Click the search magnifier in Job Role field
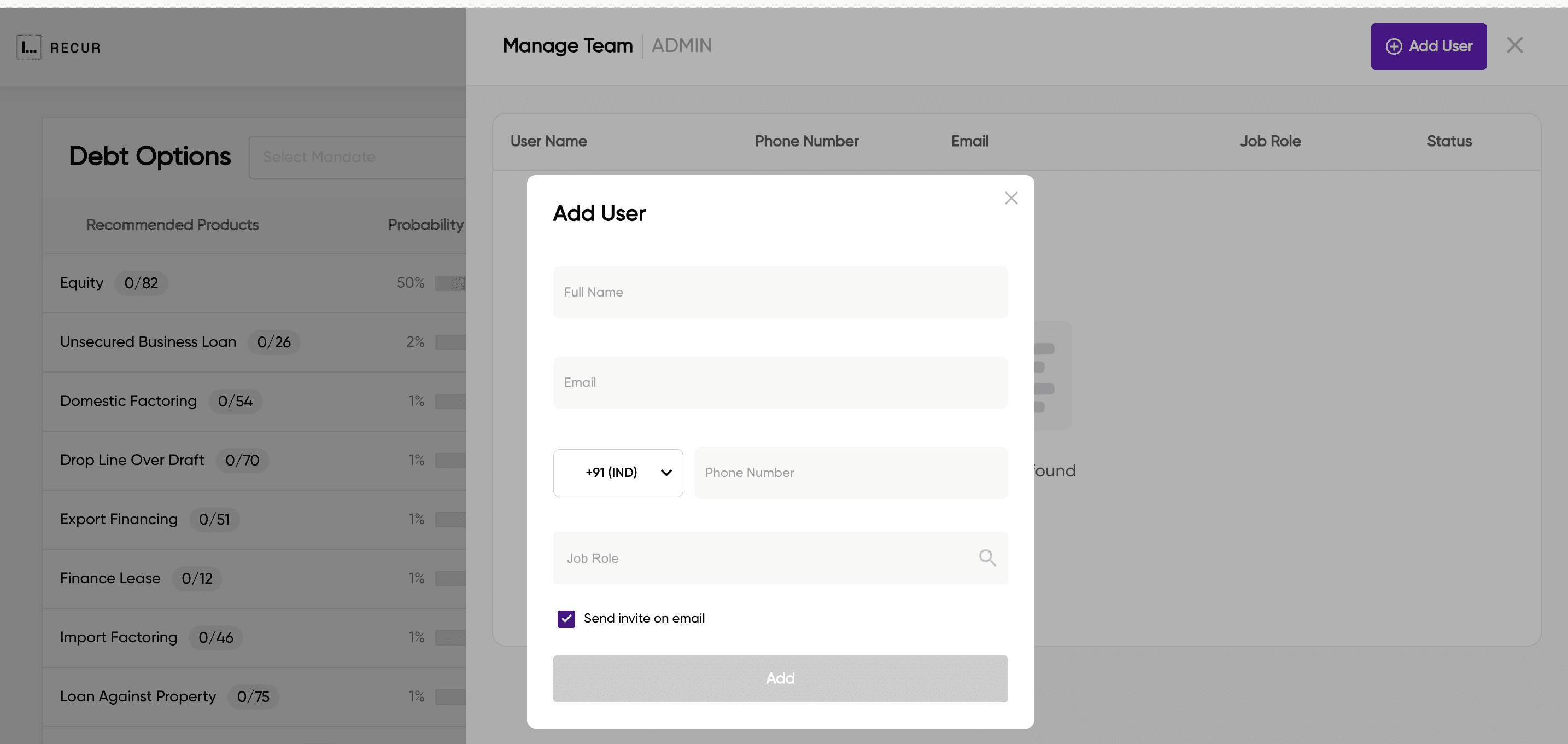1568x744 pixels. pyautogui.click(x=987, y=557)
